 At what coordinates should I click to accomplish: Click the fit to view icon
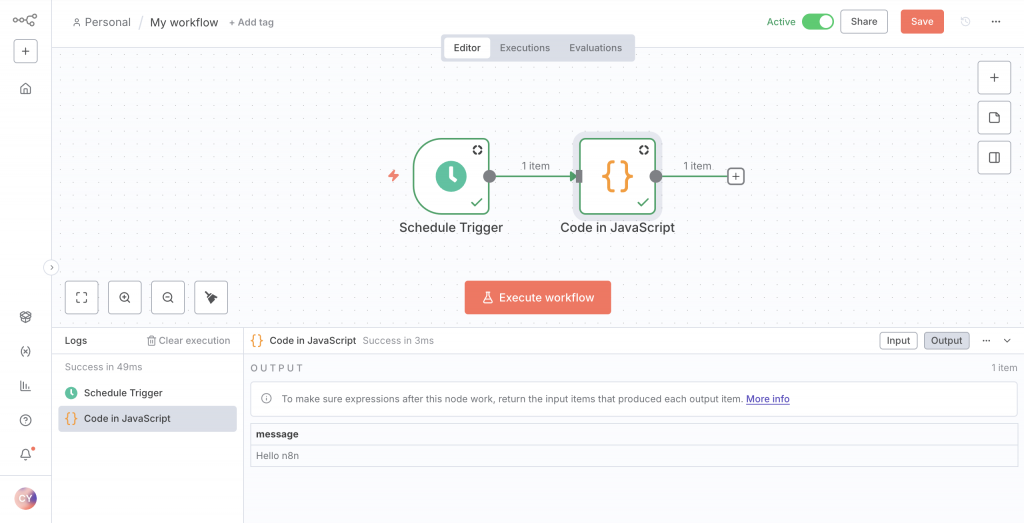(82, 298)
